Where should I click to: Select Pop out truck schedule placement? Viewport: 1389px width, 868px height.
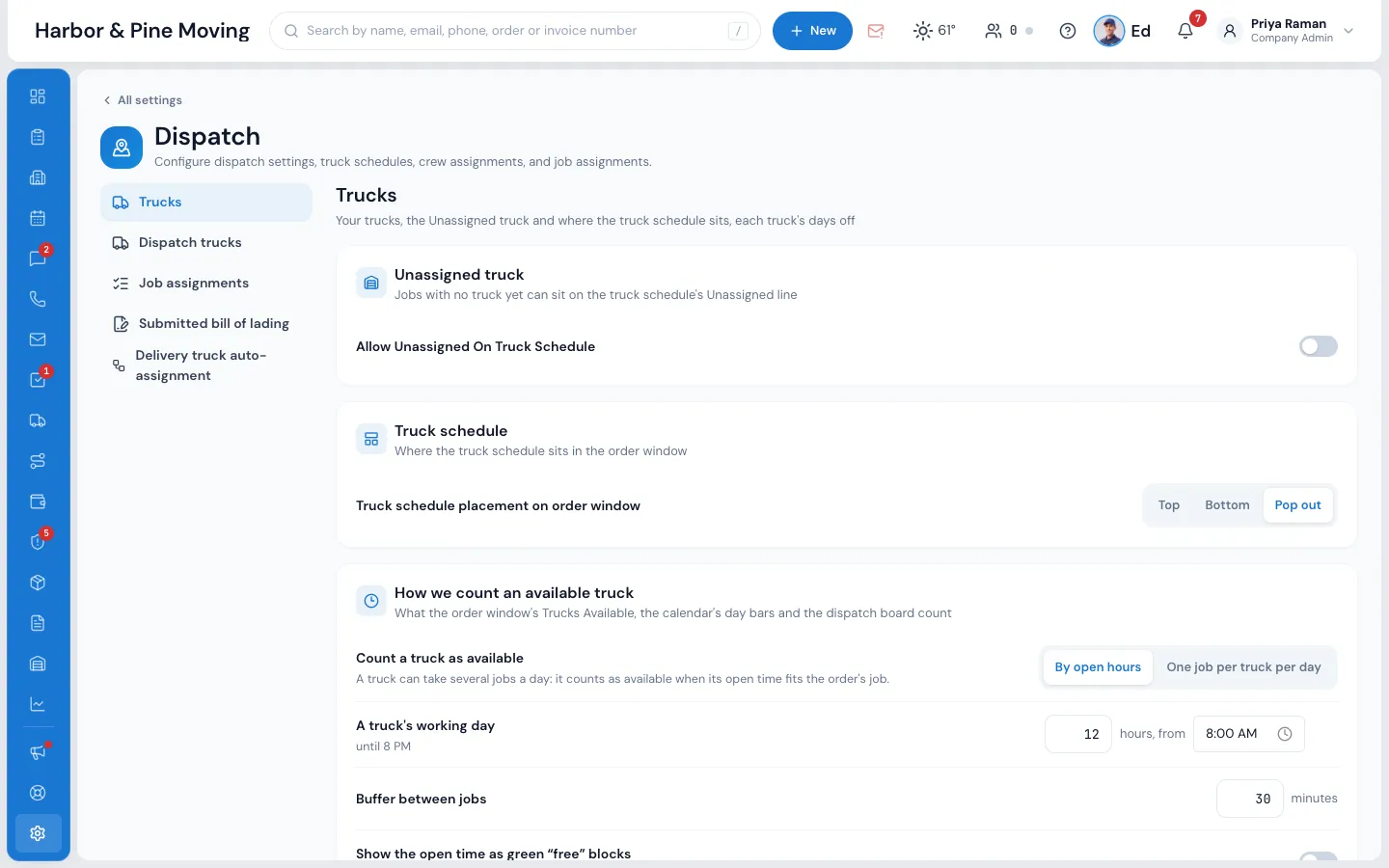click(1298, 505)
